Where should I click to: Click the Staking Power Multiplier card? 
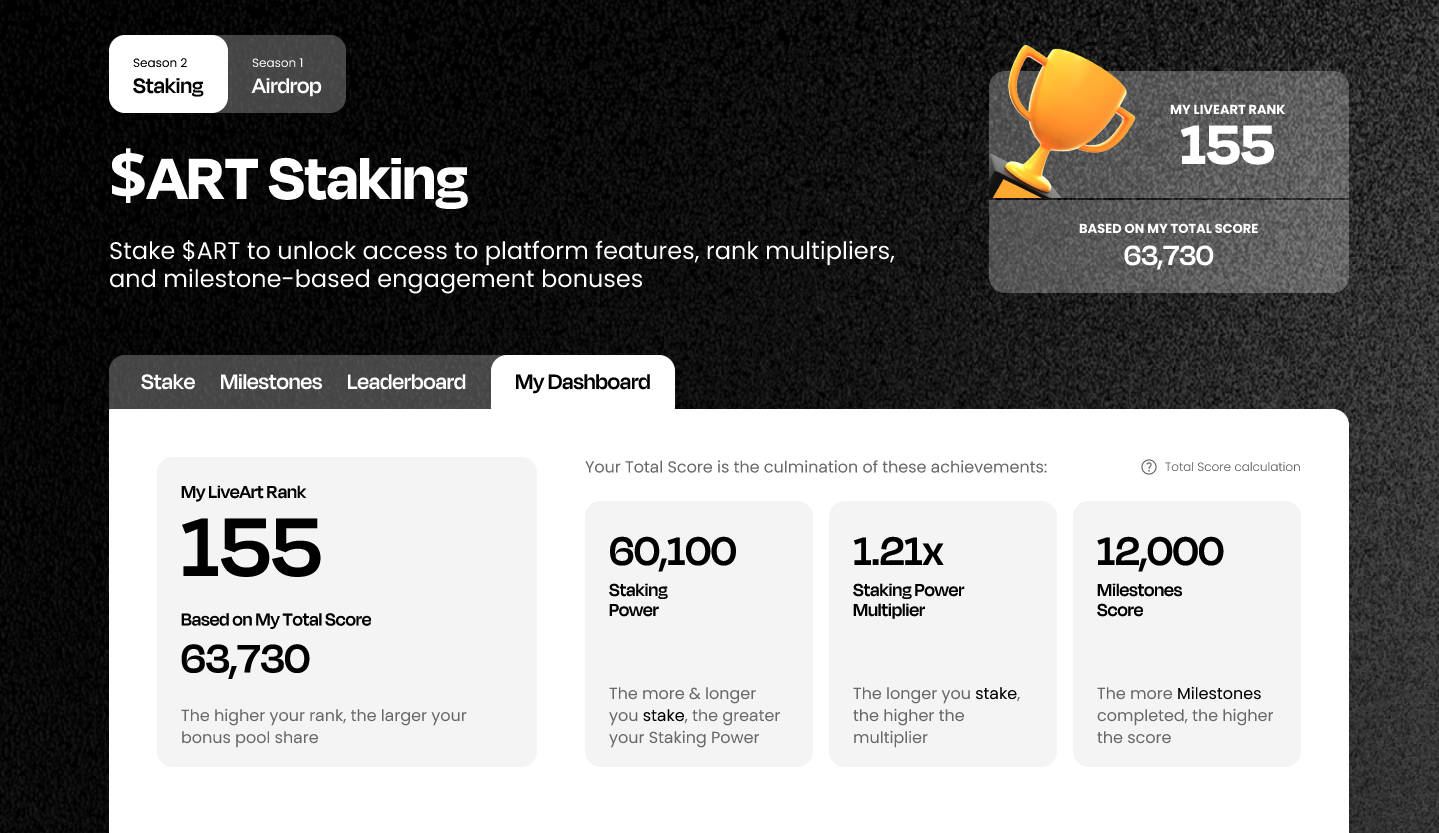pyautogui.click(x=943, y=634)
